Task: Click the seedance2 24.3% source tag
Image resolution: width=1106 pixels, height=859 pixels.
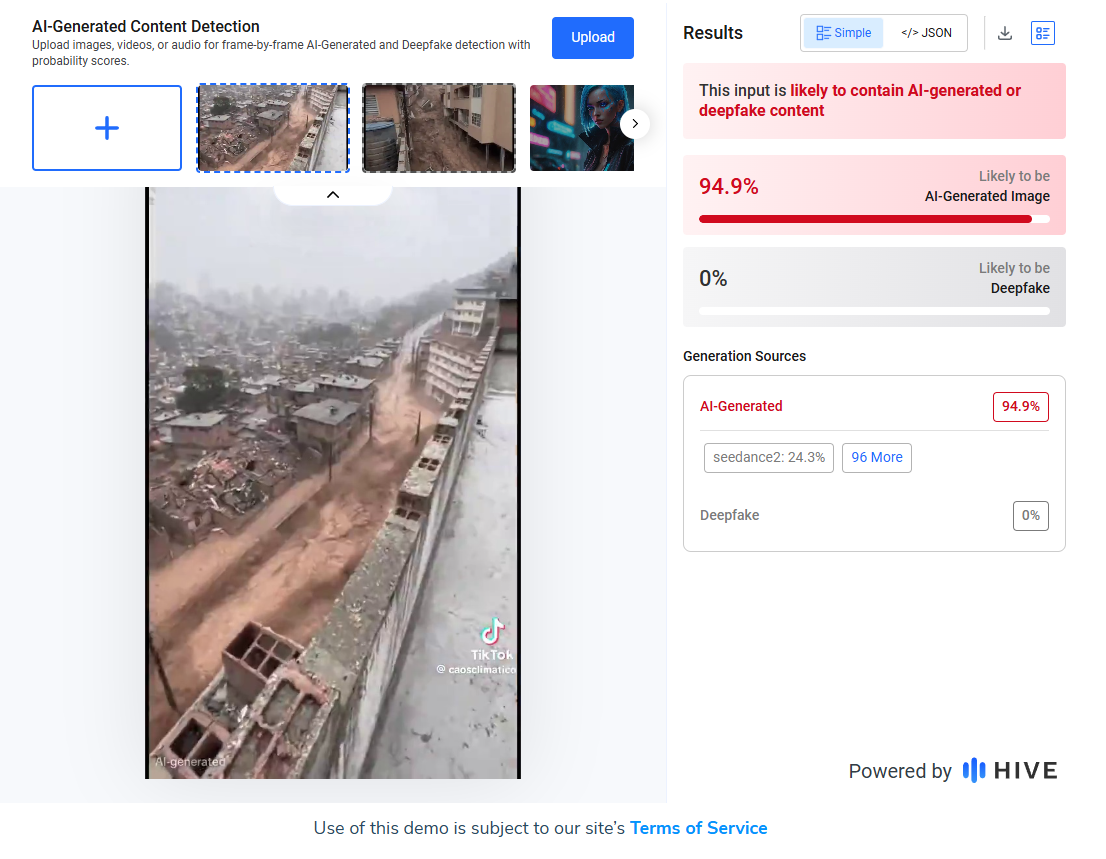Action: click(768, 457)
